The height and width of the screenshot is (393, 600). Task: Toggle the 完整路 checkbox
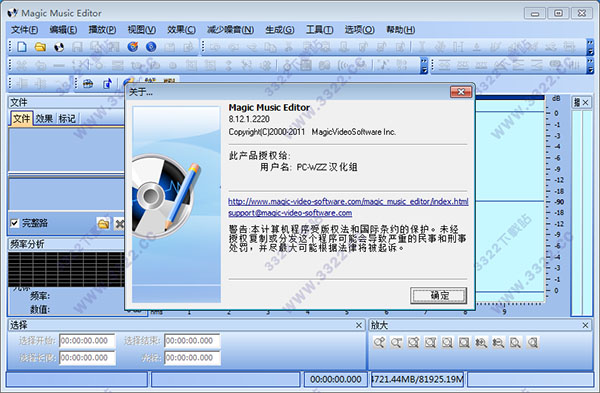coord(15,223)
